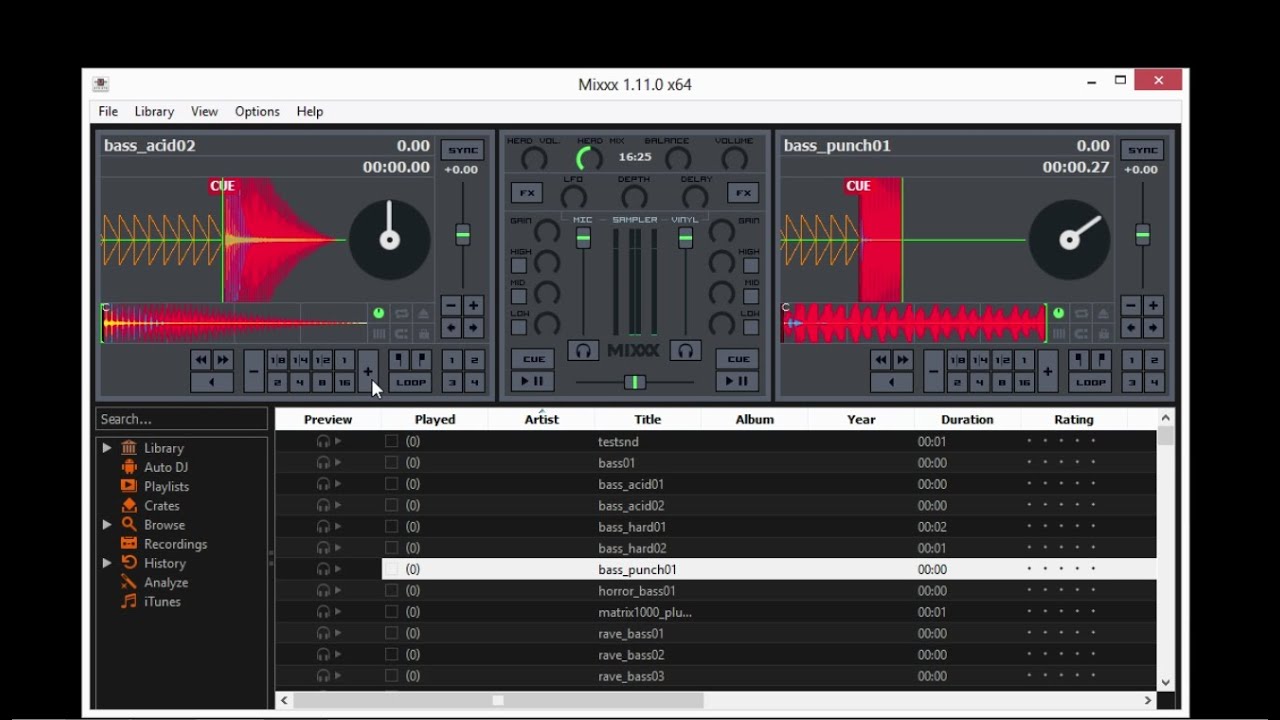Sort library by Year column header
The width and height of the screenshot is (1280, 720).
click(x=861, y=419)
